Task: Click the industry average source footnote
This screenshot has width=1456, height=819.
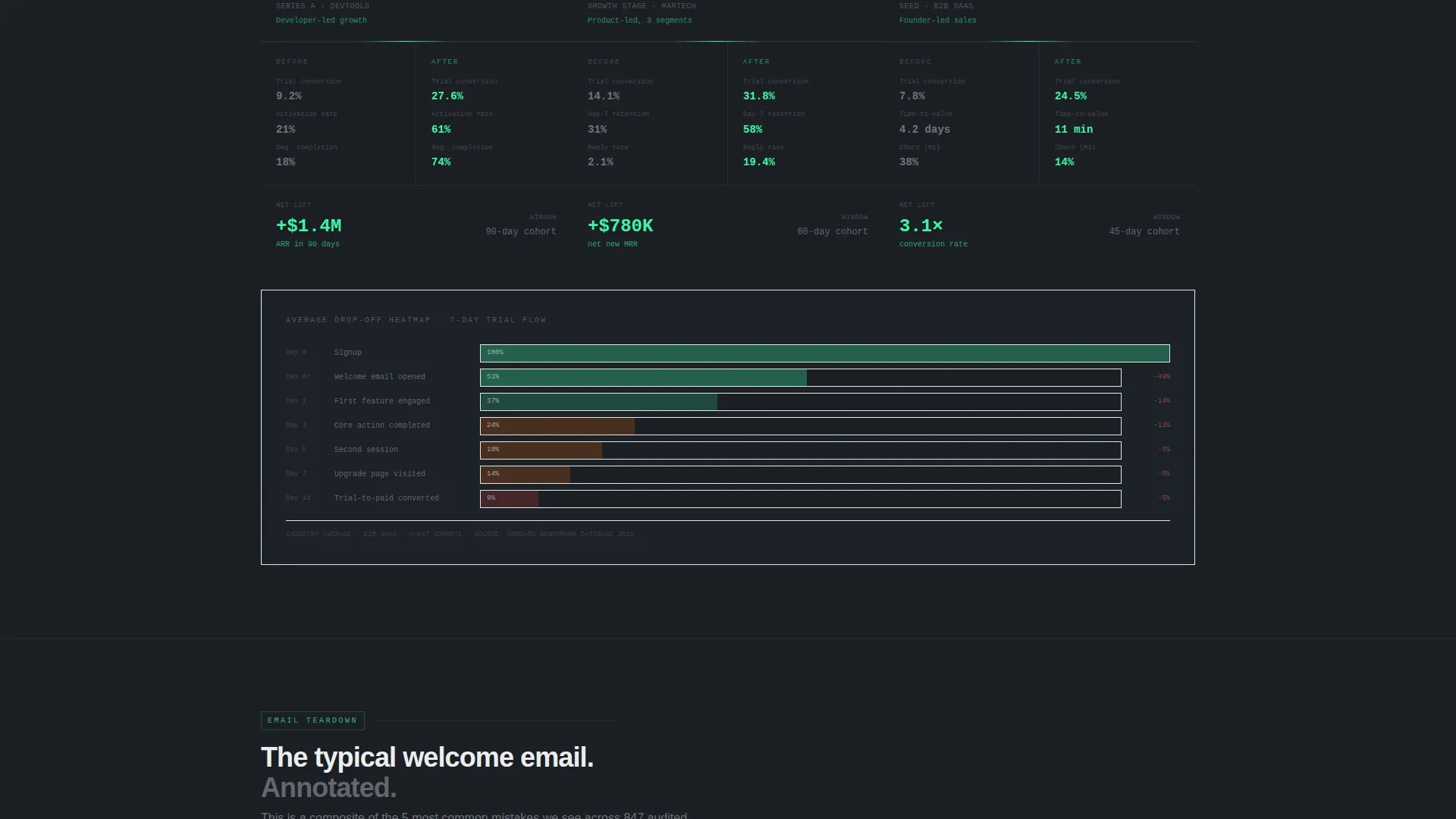Action: (460, 535)
